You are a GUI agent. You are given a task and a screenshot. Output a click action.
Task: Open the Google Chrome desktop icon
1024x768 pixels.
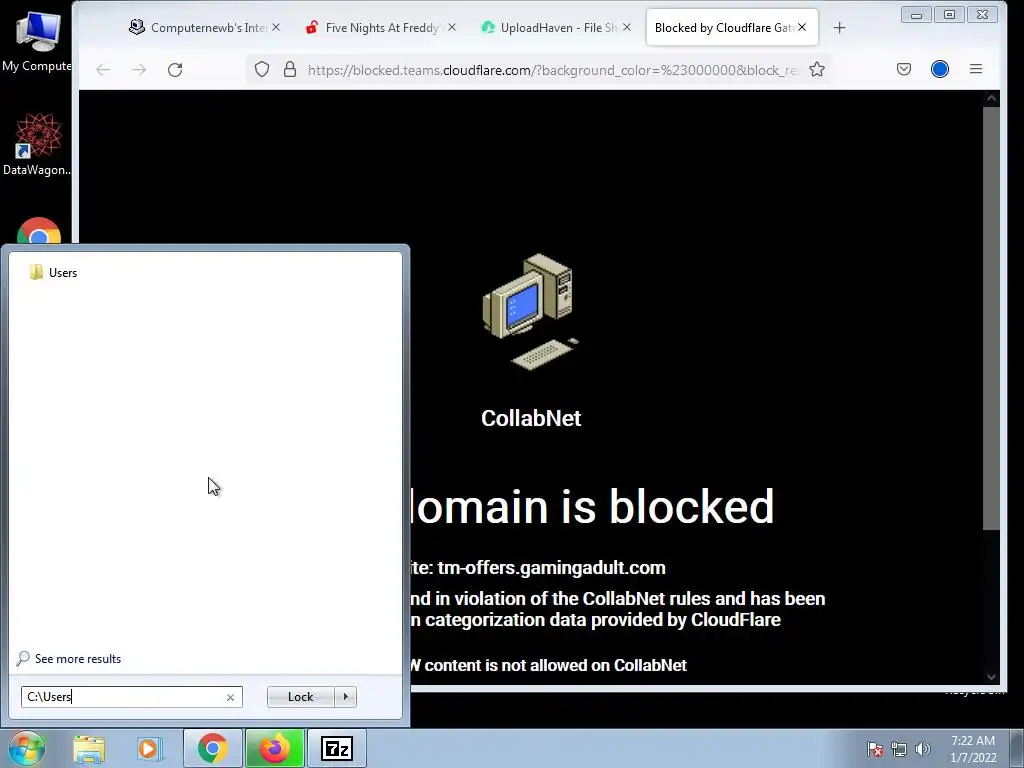39,231
